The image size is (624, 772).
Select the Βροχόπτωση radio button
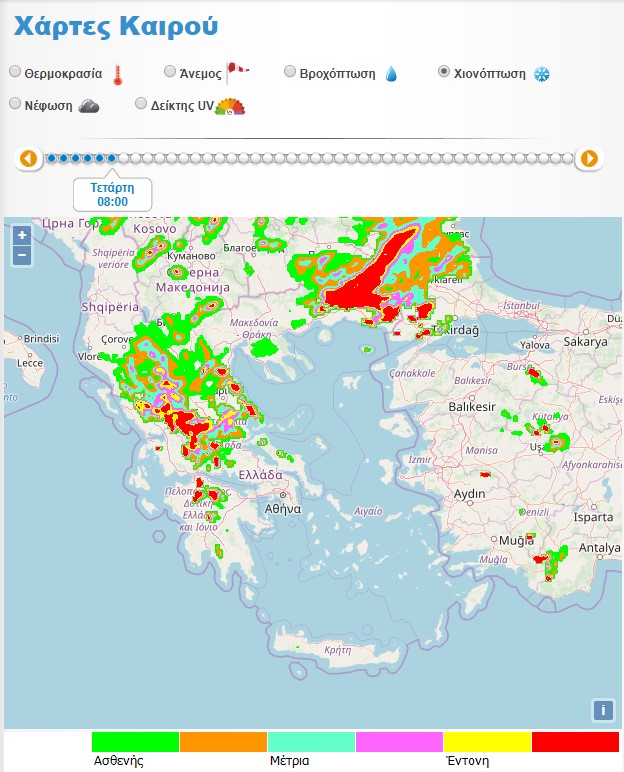click(290, 71)
